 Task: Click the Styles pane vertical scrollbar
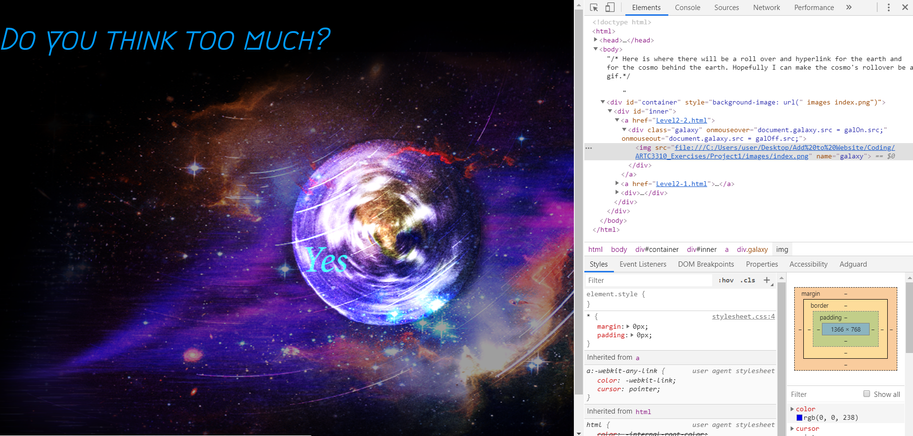[x=781, y=354]
